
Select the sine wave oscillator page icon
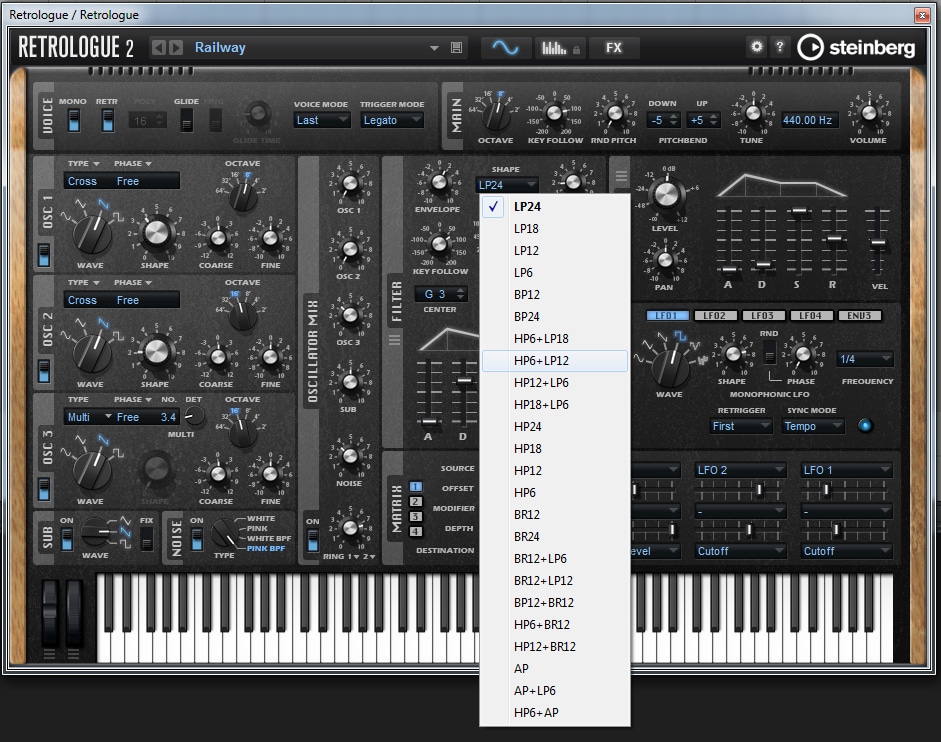click(505, 46)
